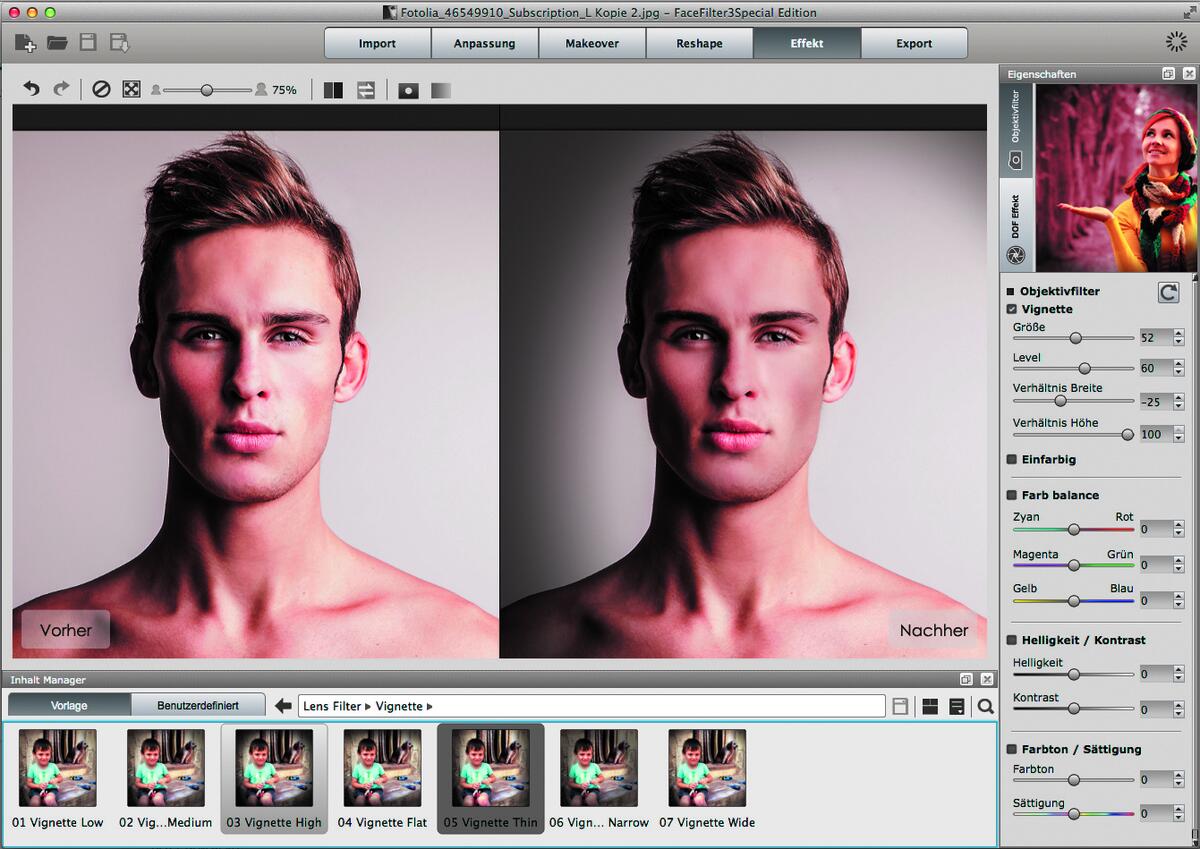The width and height of the screenshot is (1200, 849).
Task: Open the search icon in Inhalt Manager
Action: pyautogui.click(x=984, y=706)
